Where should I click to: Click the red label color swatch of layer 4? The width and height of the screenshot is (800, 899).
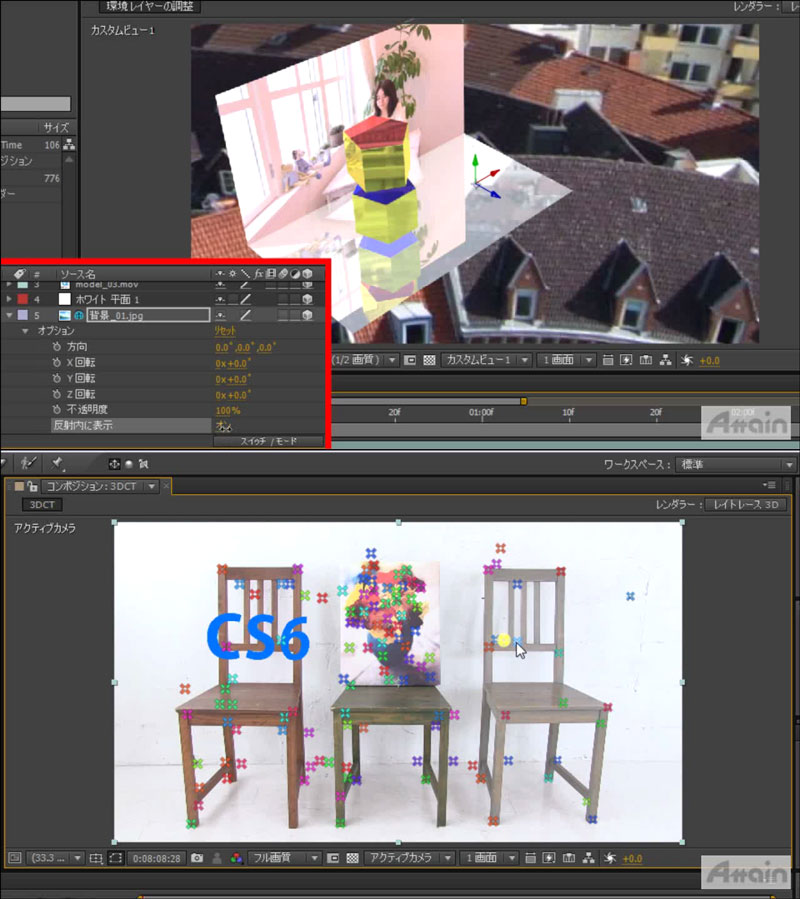pyautogui.click(x=23, y=298)
